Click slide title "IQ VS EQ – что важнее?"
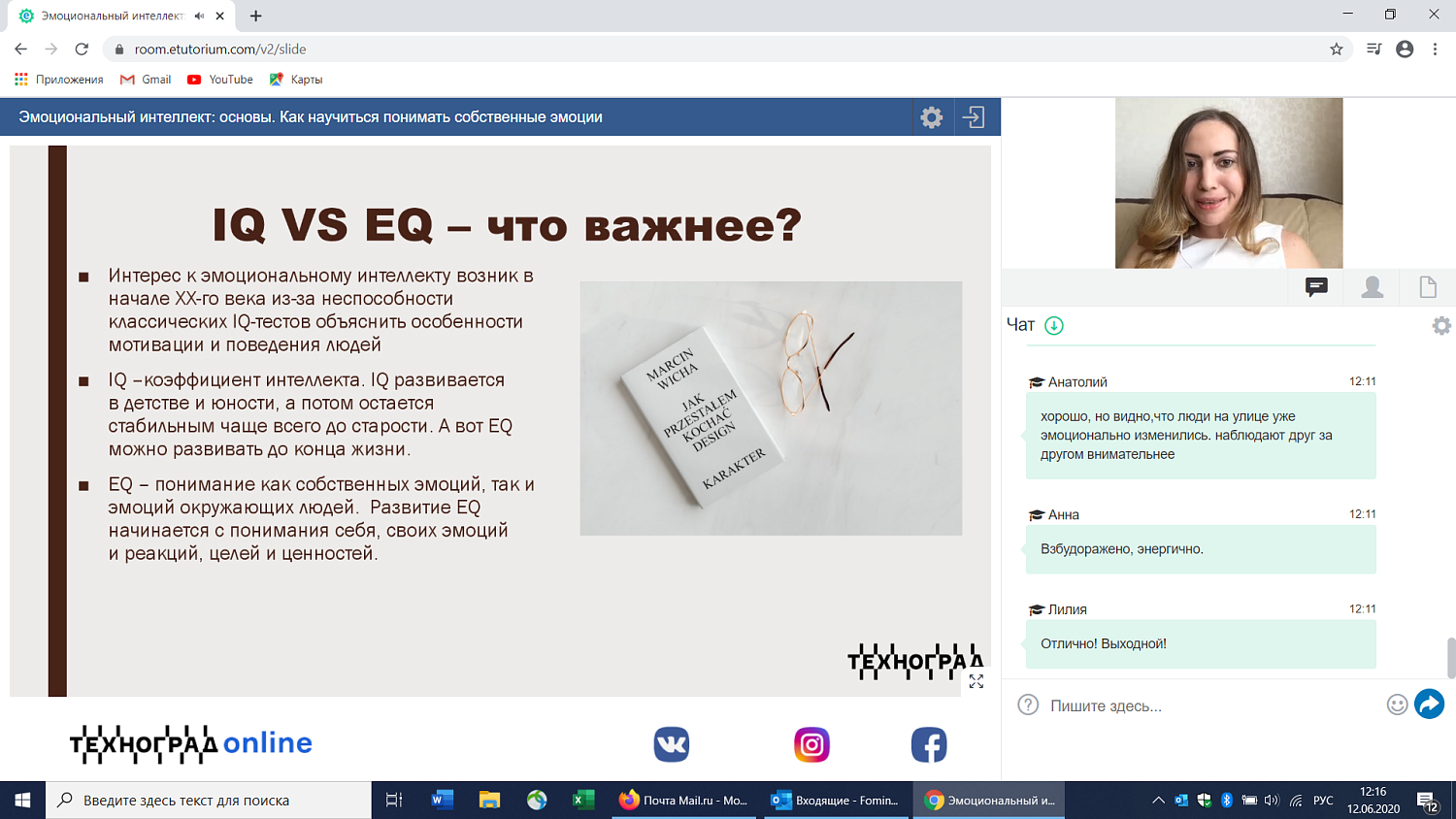This screenshot has width=1456, height=819. pos(507,225)
